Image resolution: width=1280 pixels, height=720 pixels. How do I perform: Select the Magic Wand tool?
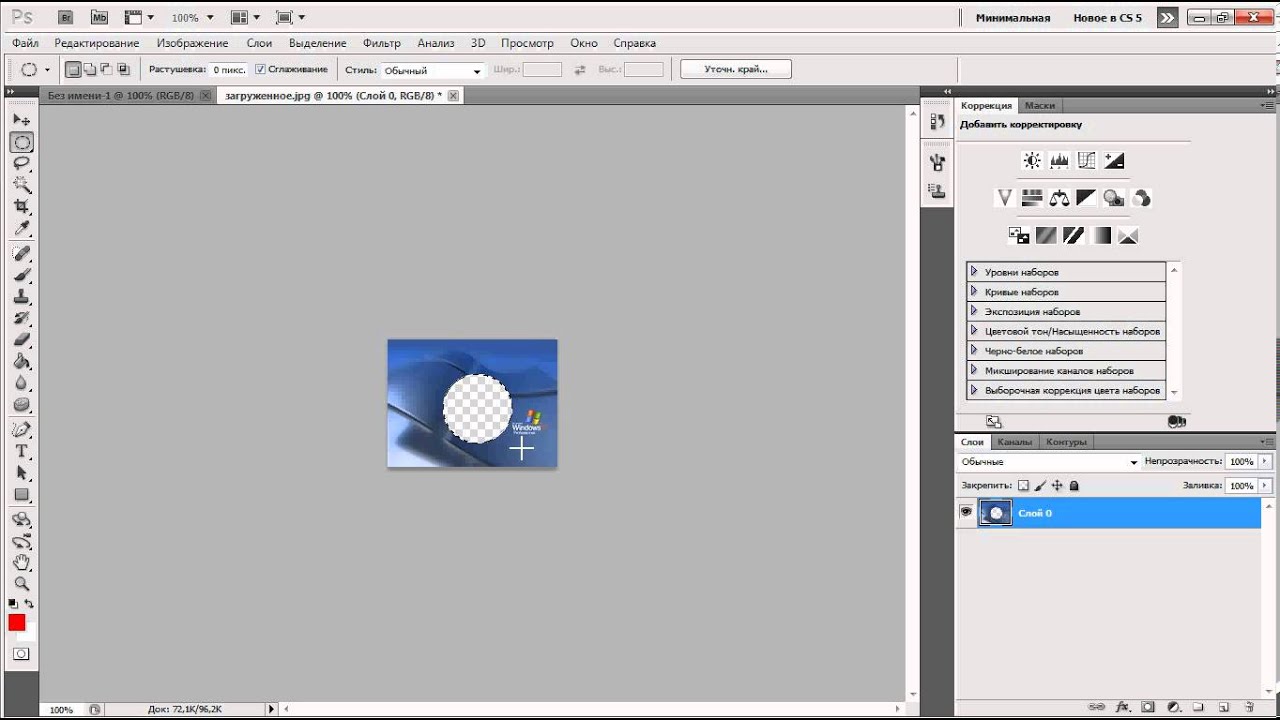(x=21, y=185)
